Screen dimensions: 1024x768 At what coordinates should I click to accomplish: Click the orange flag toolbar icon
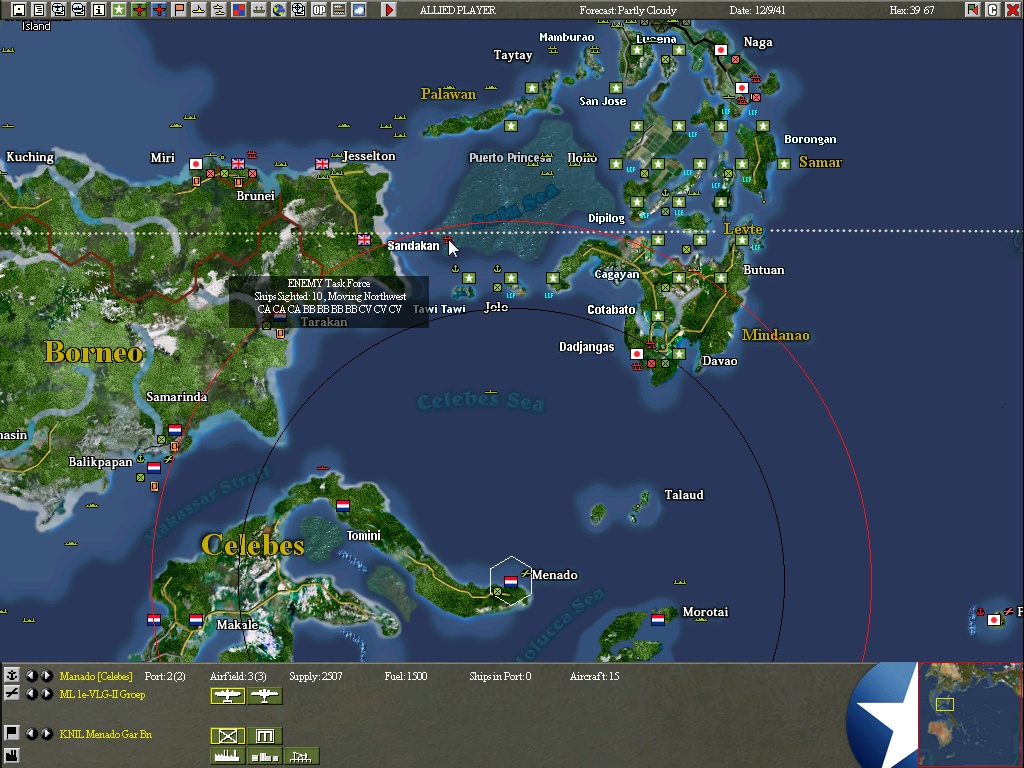pos(179,10)
